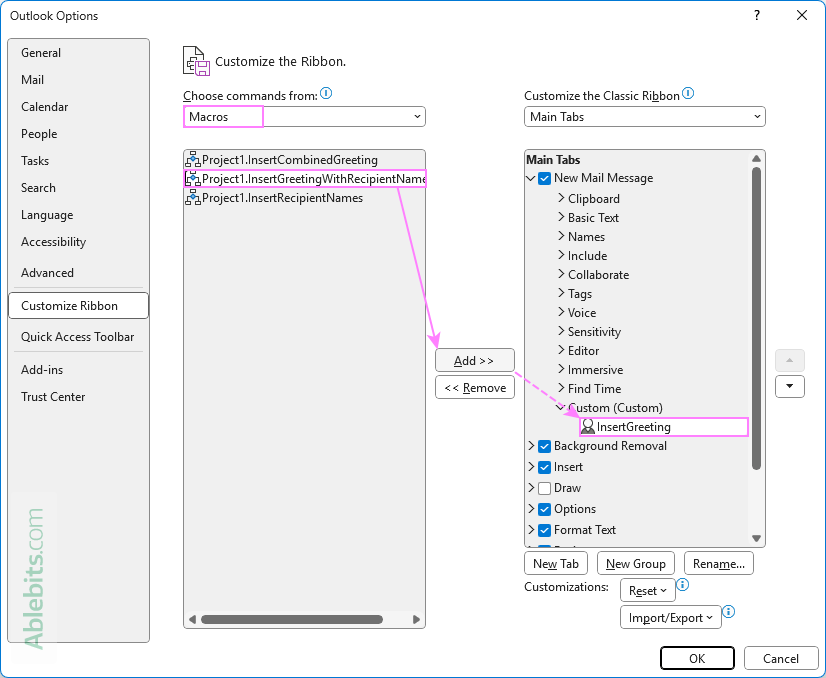The image size is (826, 678).
Task: Click the Project1.InsertRecipientNames macro icon
Action: coord(193,198)
